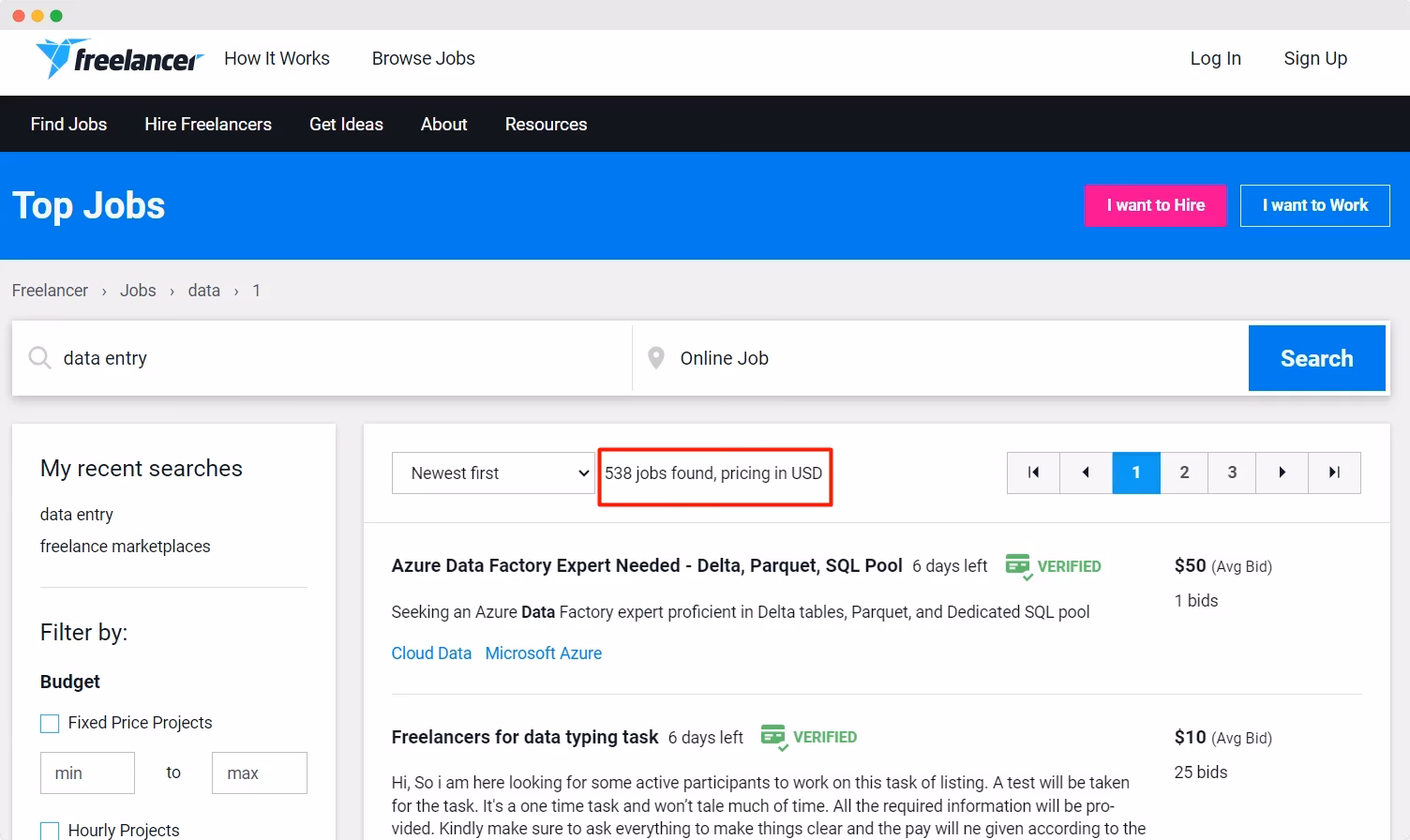Select Browse Jobs in top navigation
The image size is (1410, 840).
423,58
